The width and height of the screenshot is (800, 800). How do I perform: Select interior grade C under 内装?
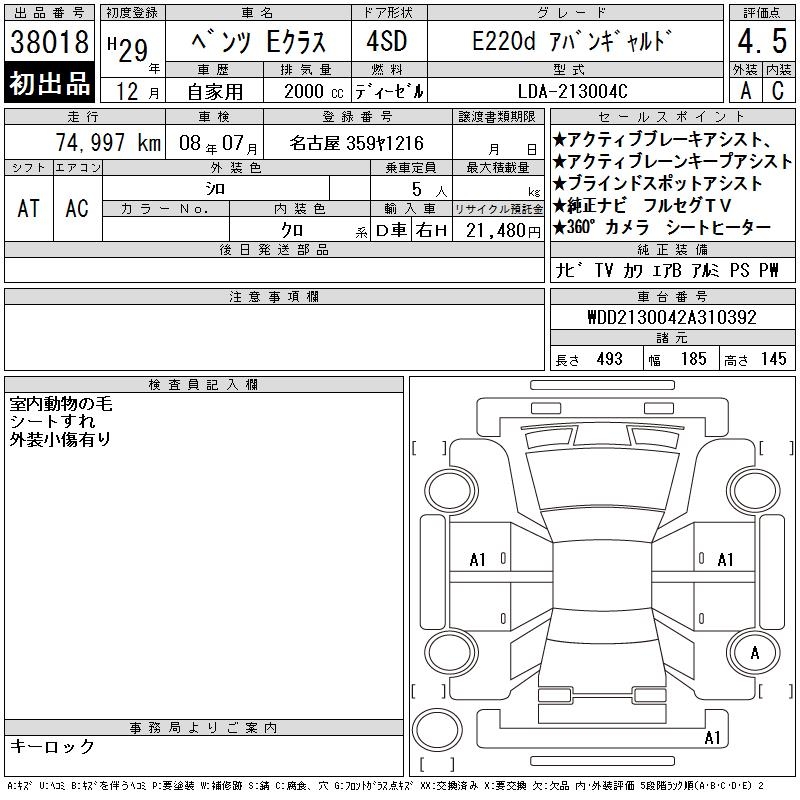pos(778,91)
